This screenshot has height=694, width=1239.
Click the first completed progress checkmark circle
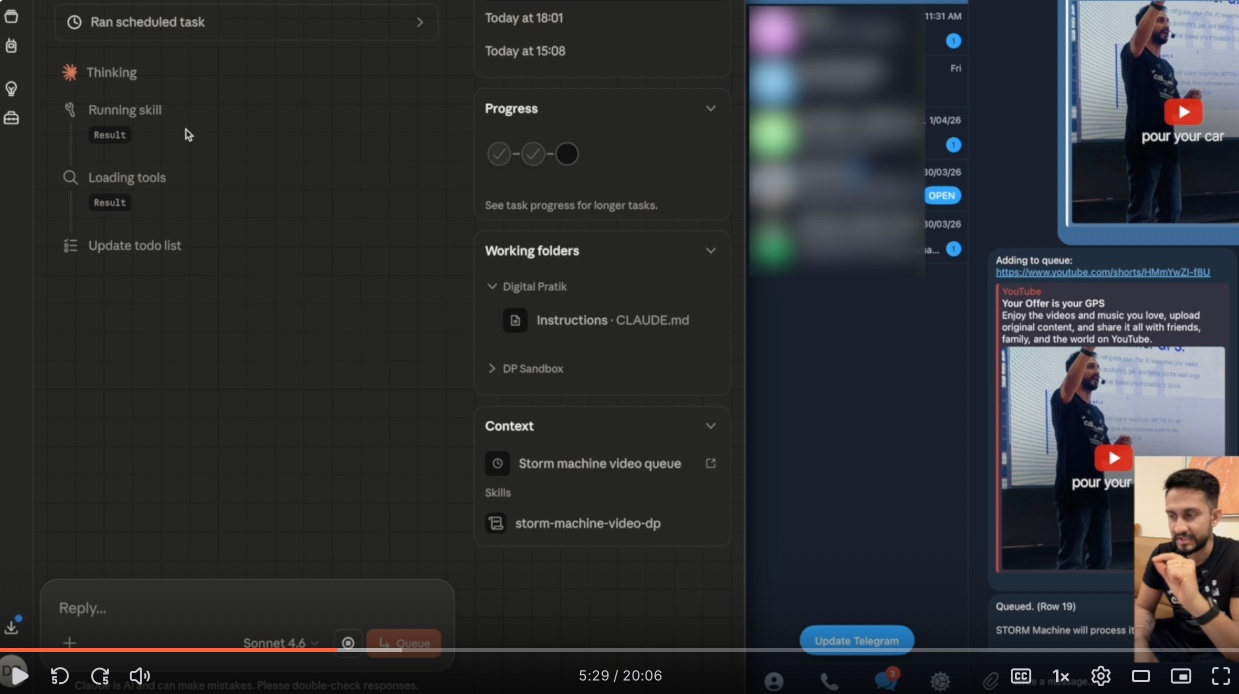point(499,154)
